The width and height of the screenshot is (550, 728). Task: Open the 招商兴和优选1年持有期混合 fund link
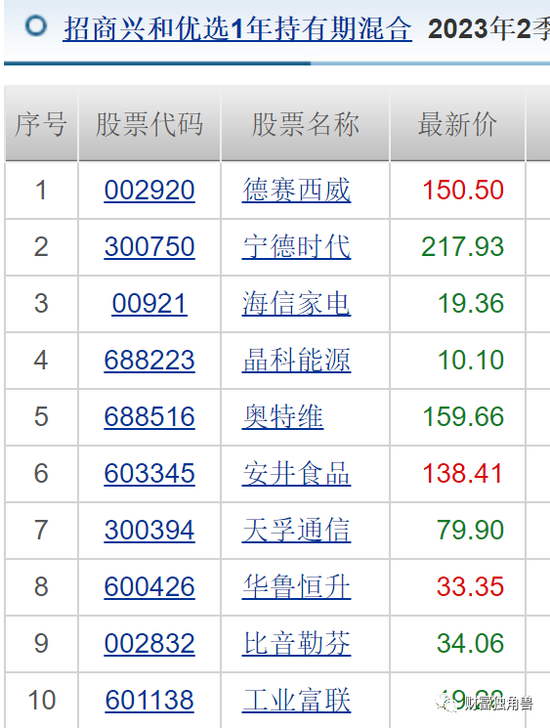pyautogui.click(x=237, y=29)
